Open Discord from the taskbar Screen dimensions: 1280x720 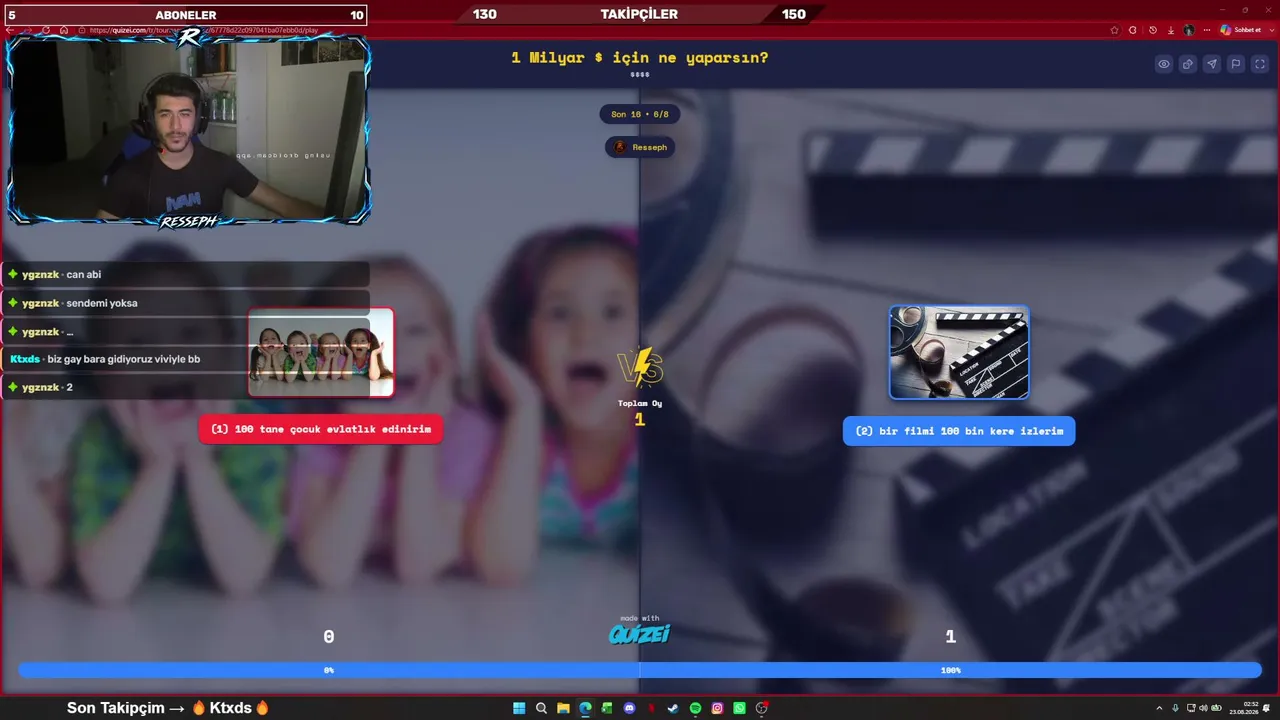tap(629, 708)
